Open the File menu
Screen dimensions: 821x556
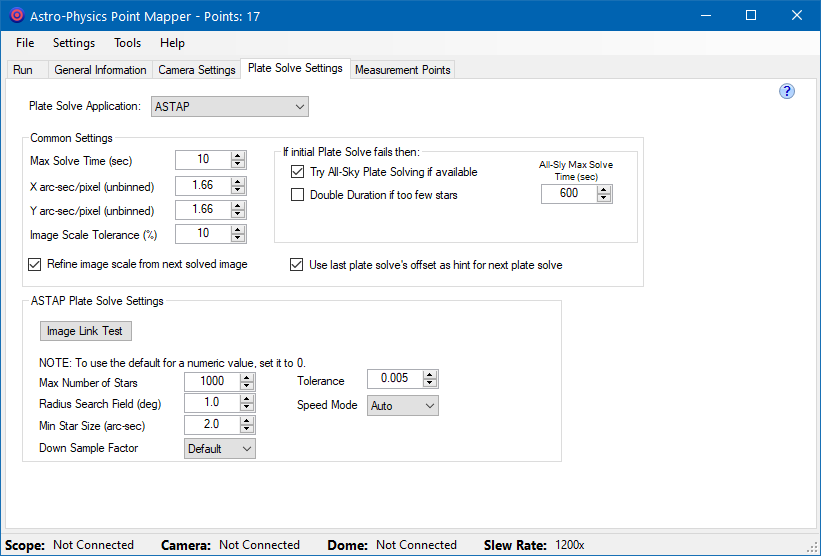pos(25,43)
